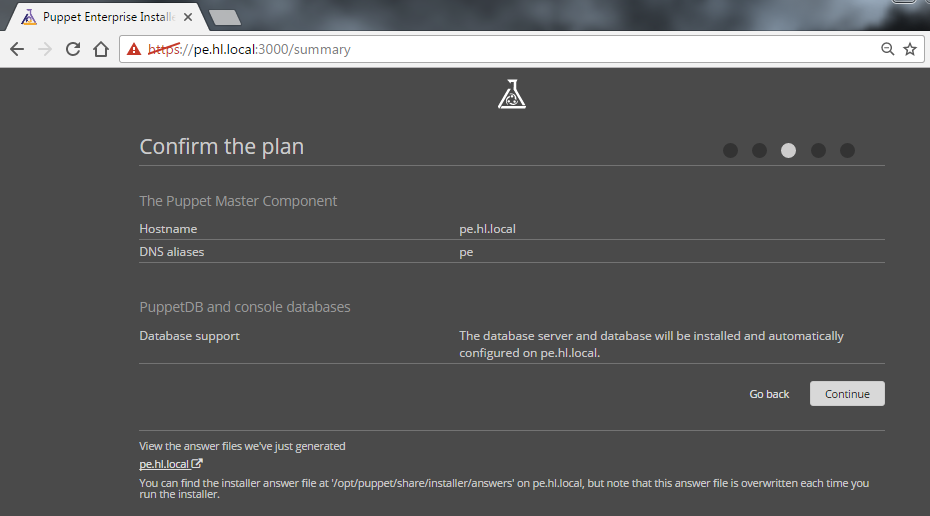Click the first progress step dot

pos(730,151)
